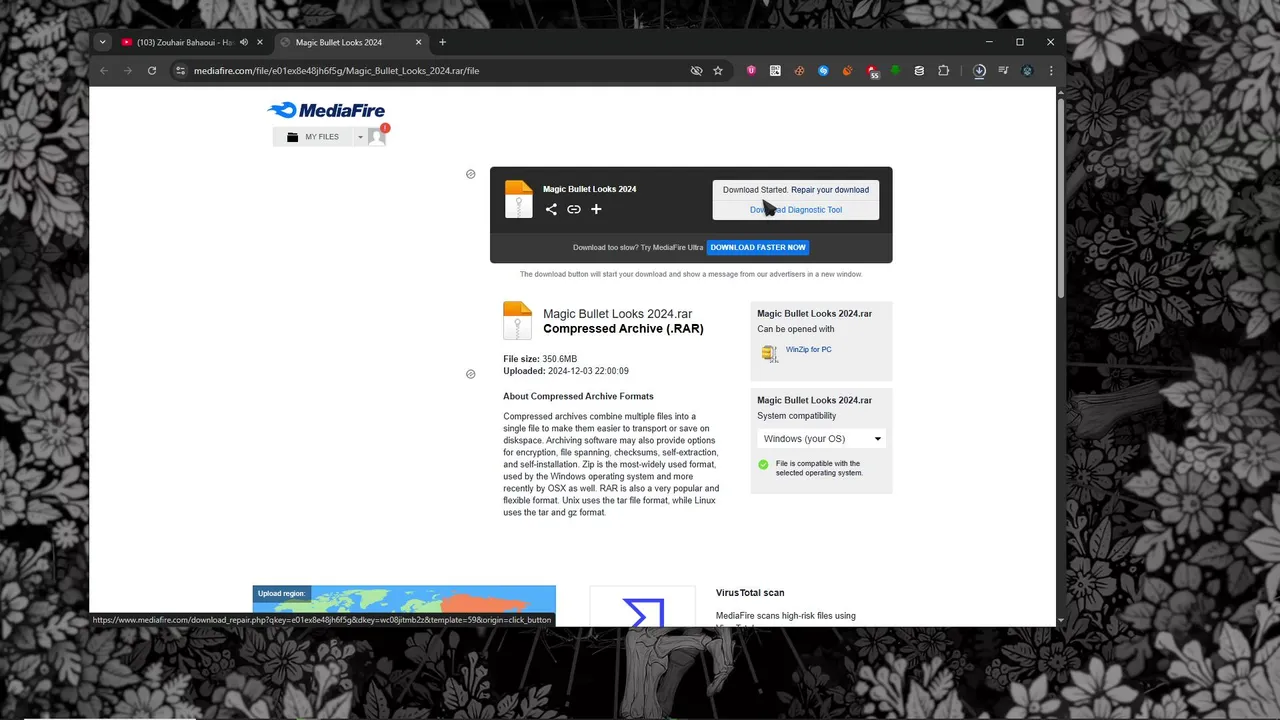Viewport: 1280px width, 720px height.
Task: Open the user account avatar with notification
Action: pyautogui.click(x=377, y=136)
